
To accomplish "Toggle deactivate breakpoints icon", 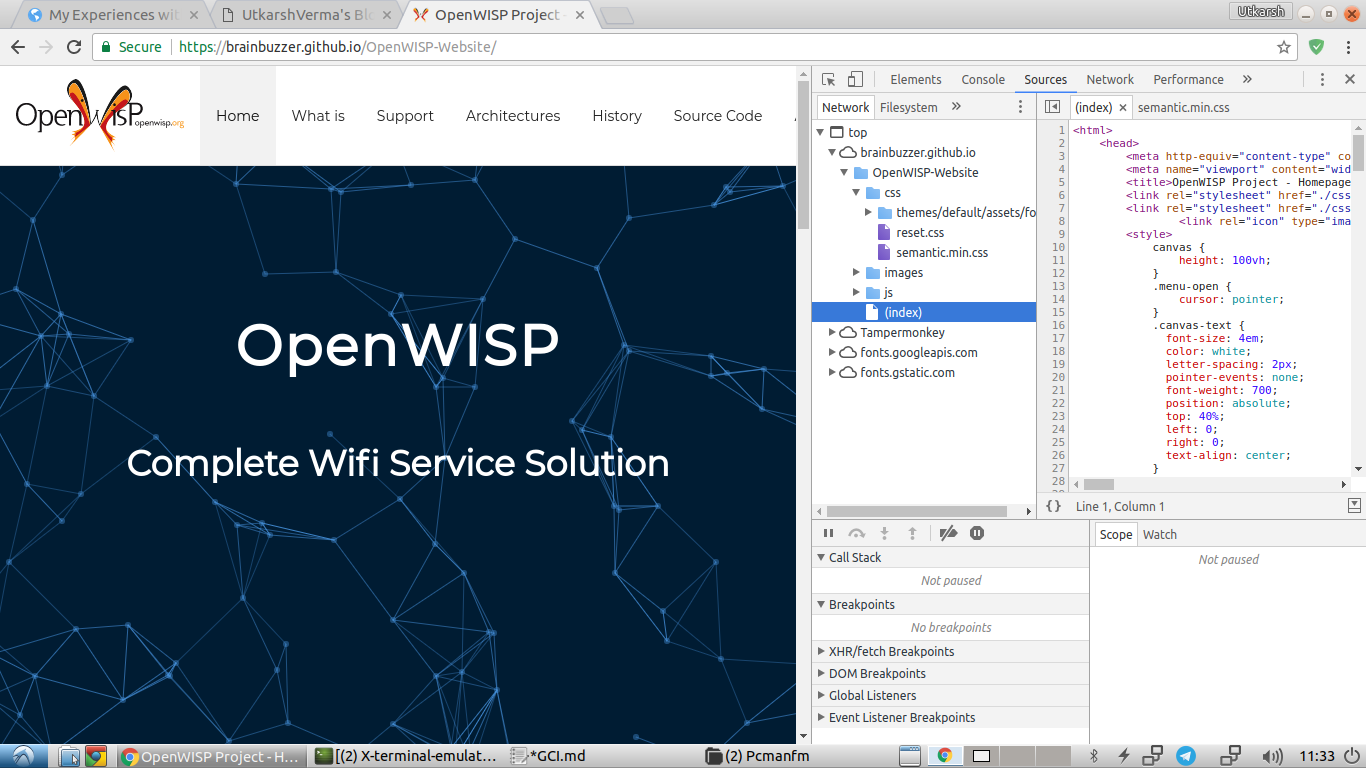I will [x=949, y=534].
